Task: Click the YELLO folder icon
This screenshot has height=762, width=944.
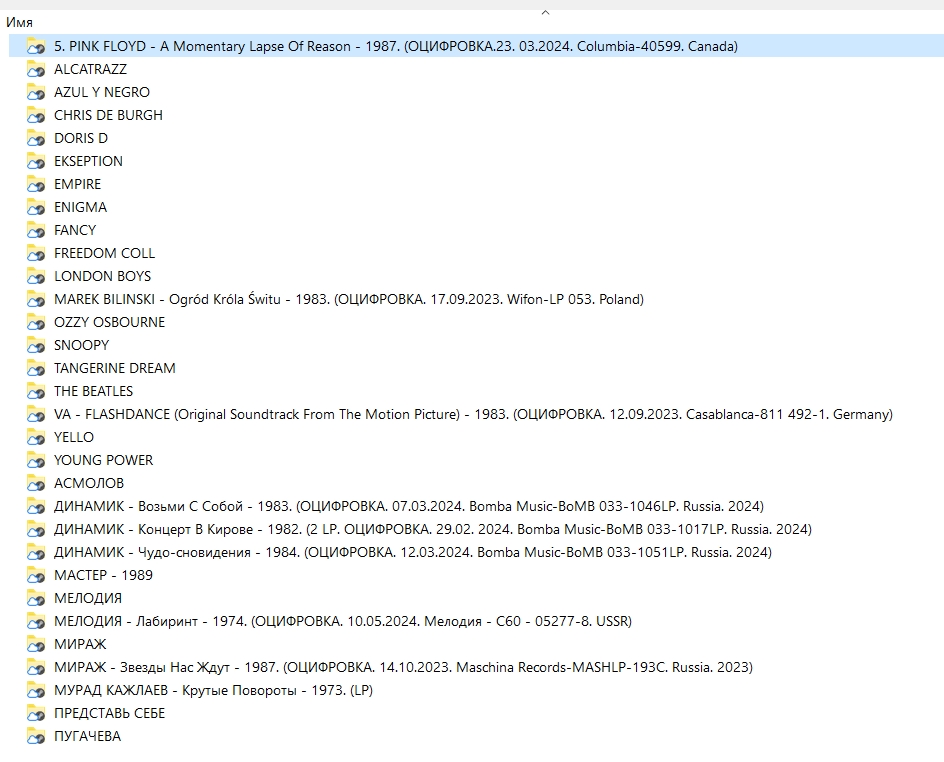Action: [x=36, y=437]
